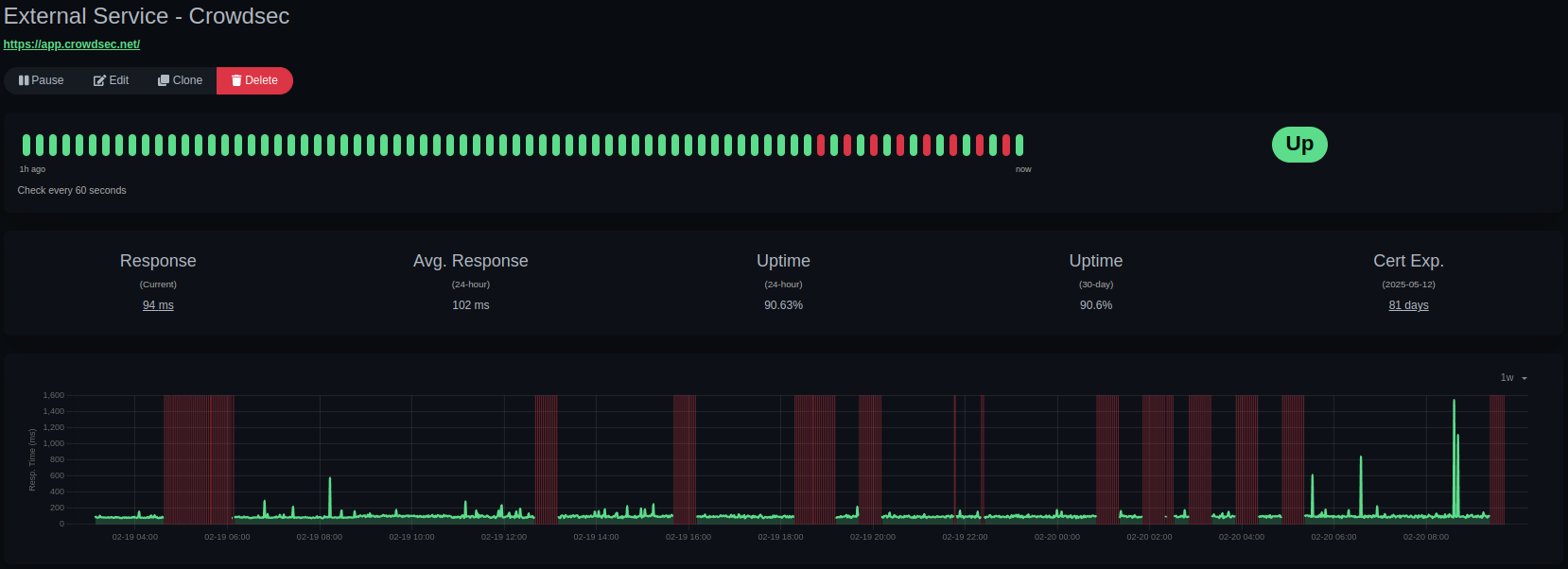Click the now label under heartbeat bar
Image resolution: width=1568 pixels, height=569 pixels.
click(1023, 169)
